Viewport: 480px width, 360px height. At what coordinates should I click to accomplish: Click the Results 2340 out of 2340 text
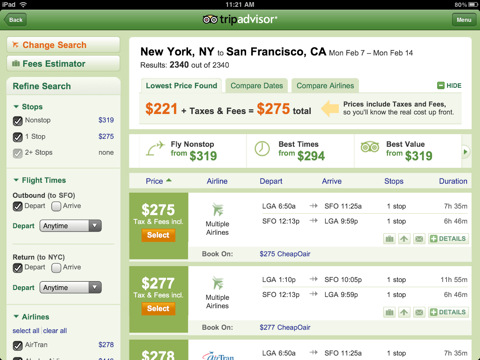pyautogui.click(x=185, y=65)
